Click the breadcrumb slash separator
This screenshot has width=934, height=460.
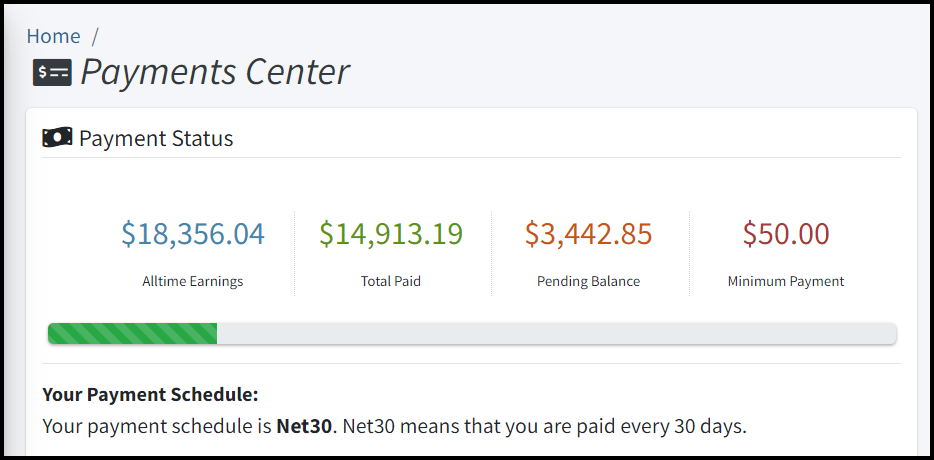click(94, 36)
